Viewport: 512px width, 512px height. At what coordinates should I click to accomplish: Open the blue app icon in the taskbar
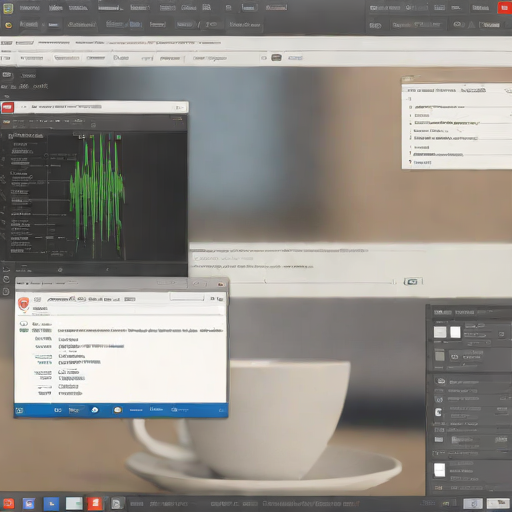tap(51, 504)
